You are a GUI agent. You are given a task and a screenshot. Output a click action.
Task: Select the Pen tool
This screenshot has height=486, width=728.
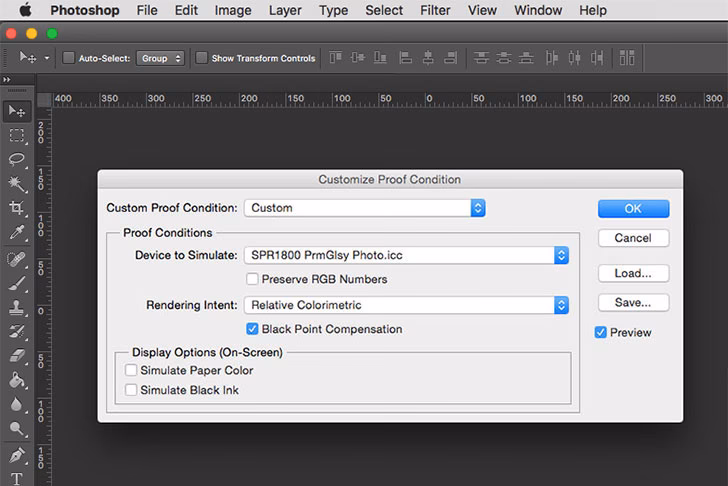tap(17, 455)
